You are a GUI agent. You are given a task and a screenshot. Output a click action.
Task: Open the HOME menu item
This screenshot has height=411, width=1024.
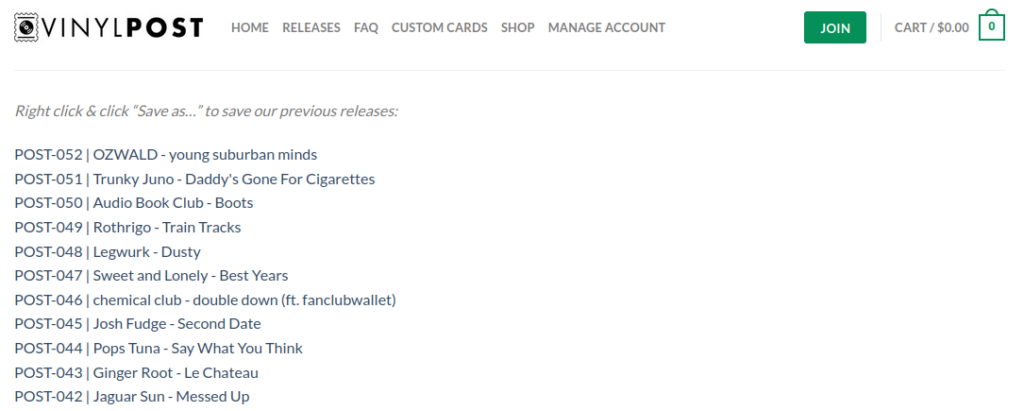click(249, 27)
